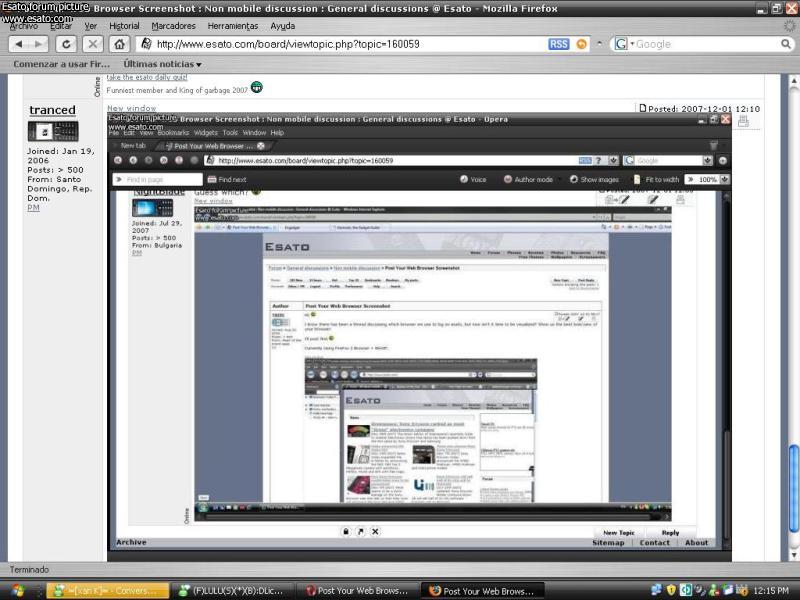800x600 pixels.
Task: Reload the page in Firefox
Action: coord(66,44)
